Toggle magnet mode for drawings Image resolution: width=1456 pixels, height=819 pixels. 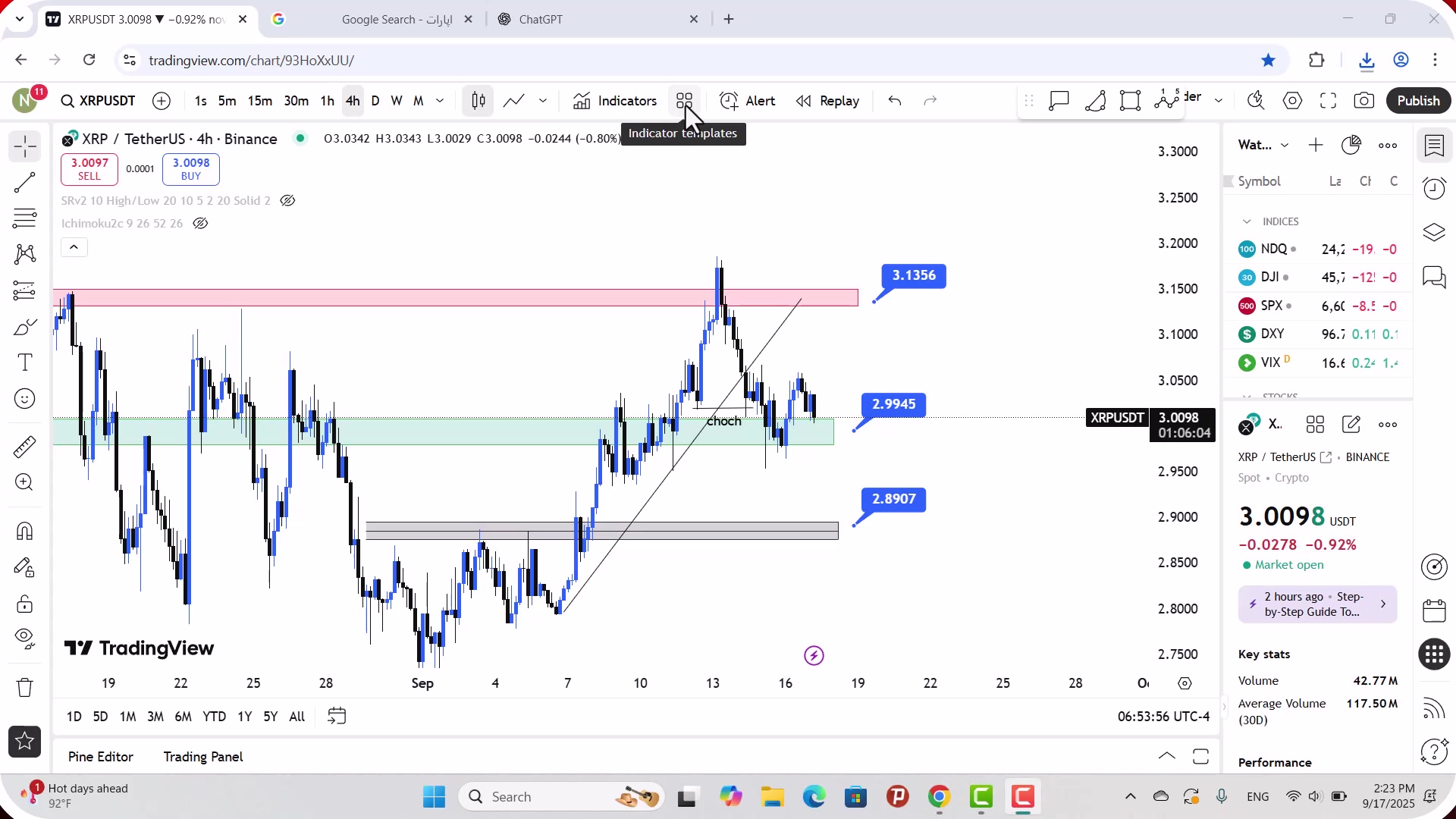[24, 531]
